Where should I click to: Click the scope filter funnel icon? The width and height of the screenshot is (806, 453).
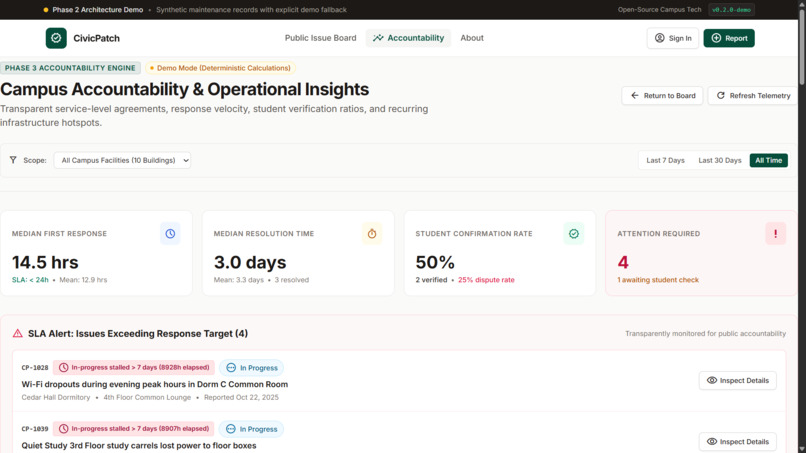(x=13, y=160)
